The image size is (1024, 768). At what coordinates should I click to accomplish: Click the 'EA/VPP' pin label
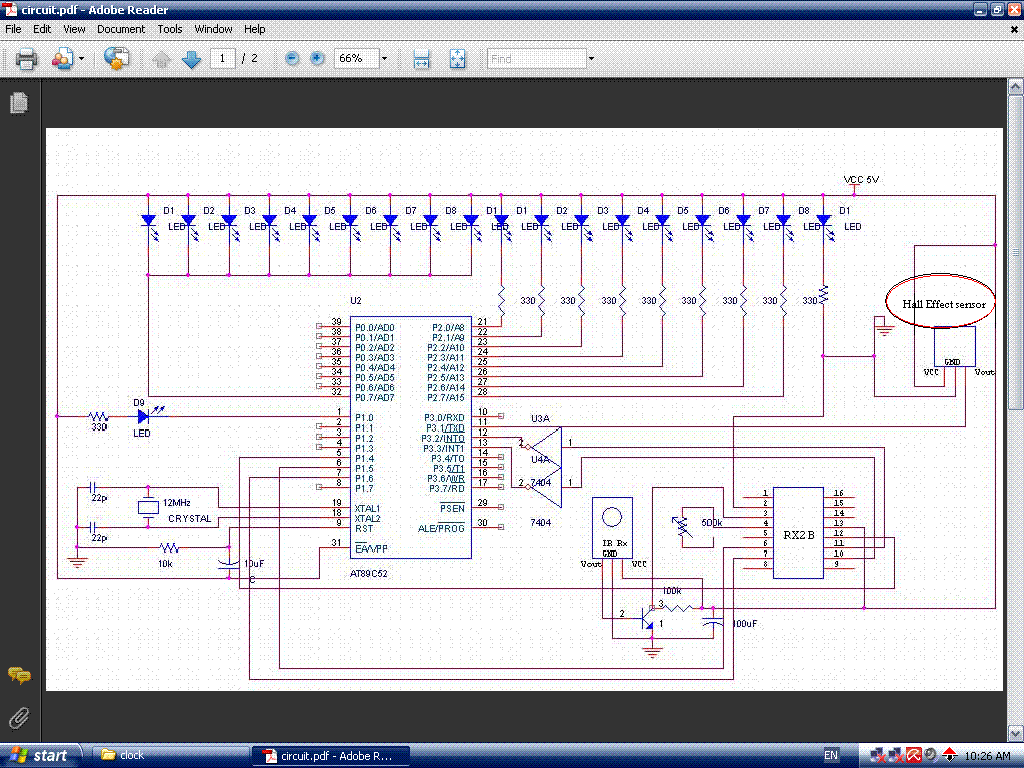(371, 549)
